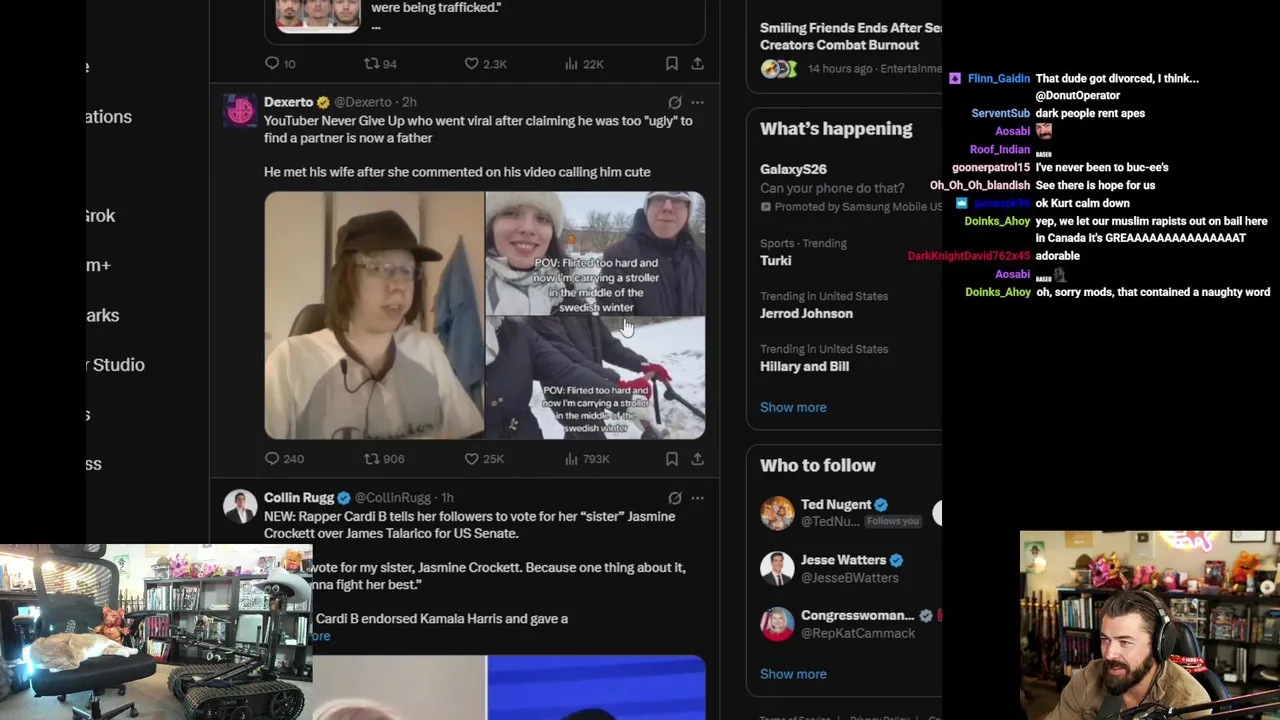Open Jesse Watters' avatar in Who to follow

pos(777,568)
